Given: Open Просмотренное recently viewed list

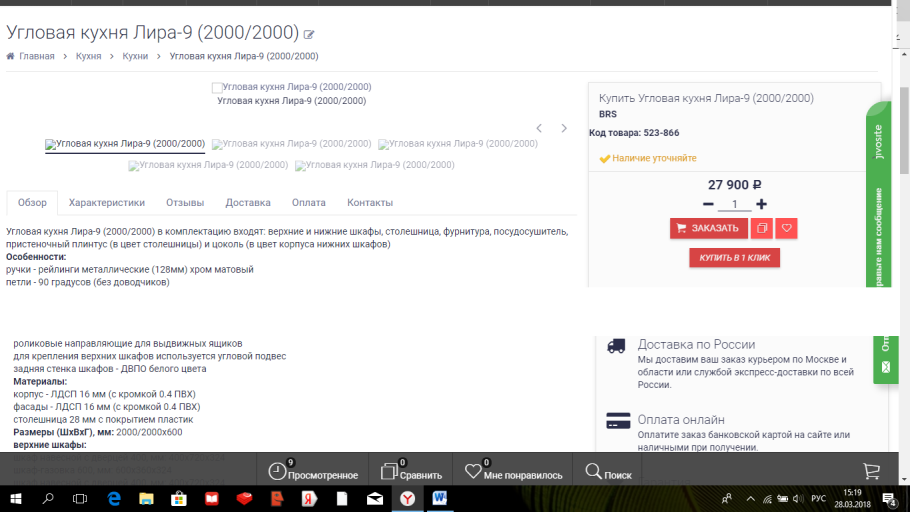Looking at the screenshot, I should pyautogui.click(x=313, y=472).
